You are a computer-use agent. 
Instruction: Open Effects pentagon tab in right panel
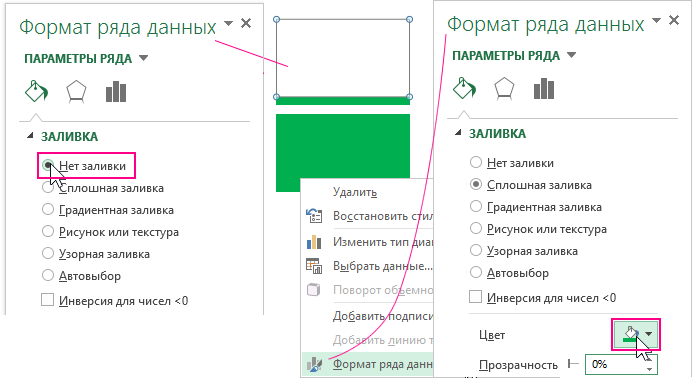[x=504, y=88]
